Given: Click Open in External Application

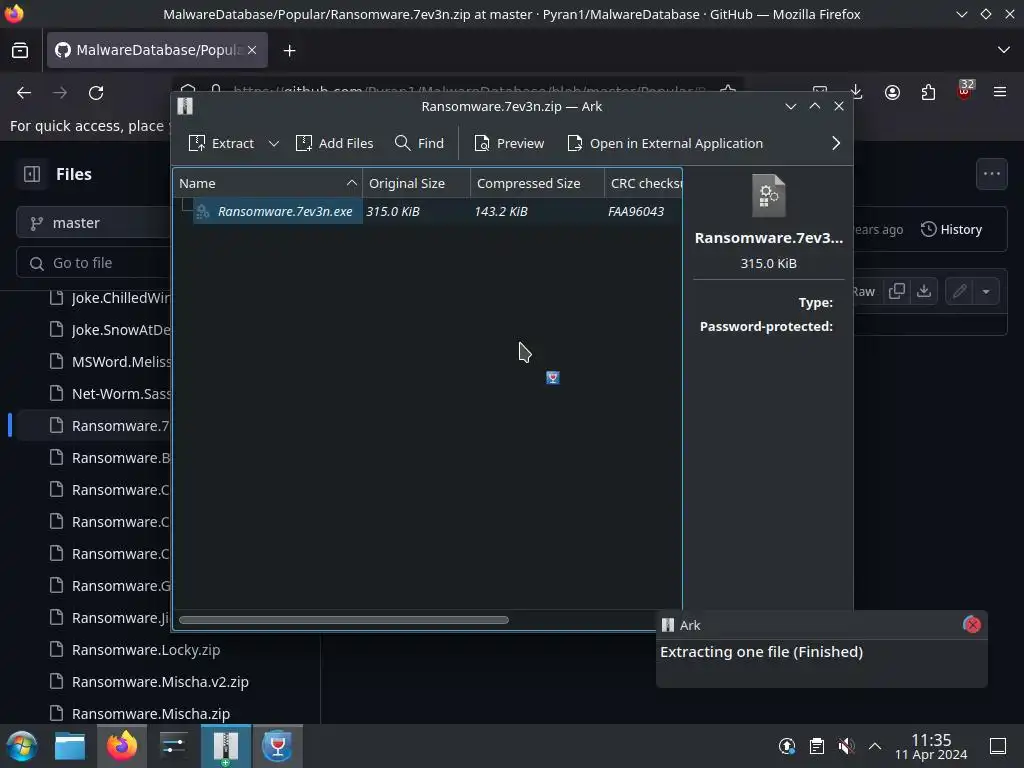Looking at the screenshot, I should [x=665, y=143].
